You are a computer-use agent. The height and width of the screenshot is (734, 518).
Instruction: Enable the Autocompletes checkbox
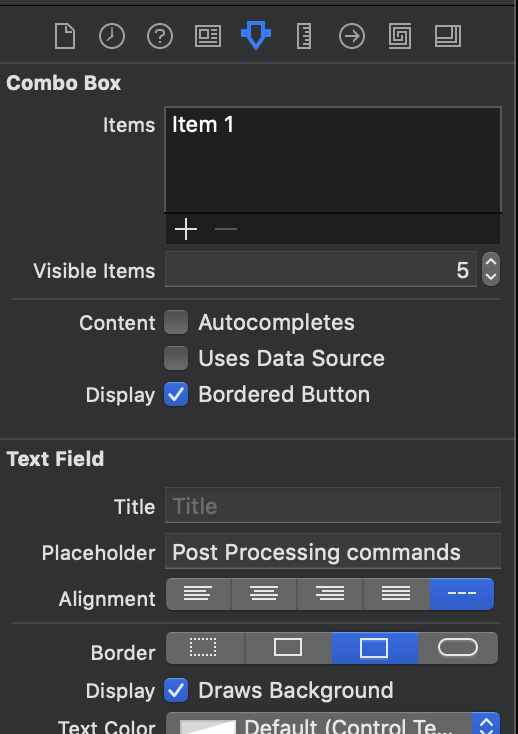176,322
